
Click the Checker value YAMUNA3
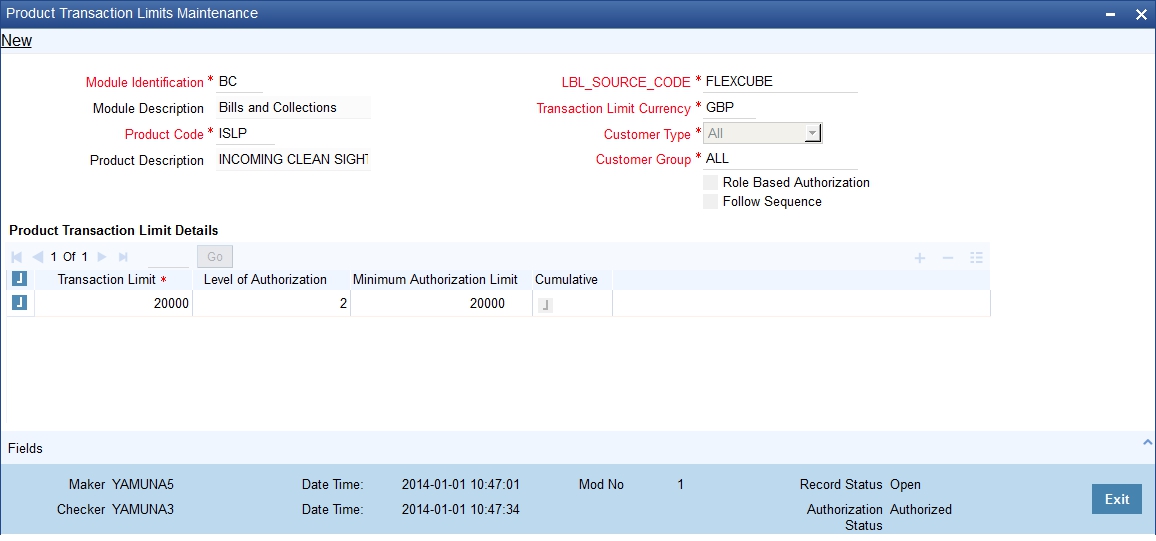click(143, 509)
